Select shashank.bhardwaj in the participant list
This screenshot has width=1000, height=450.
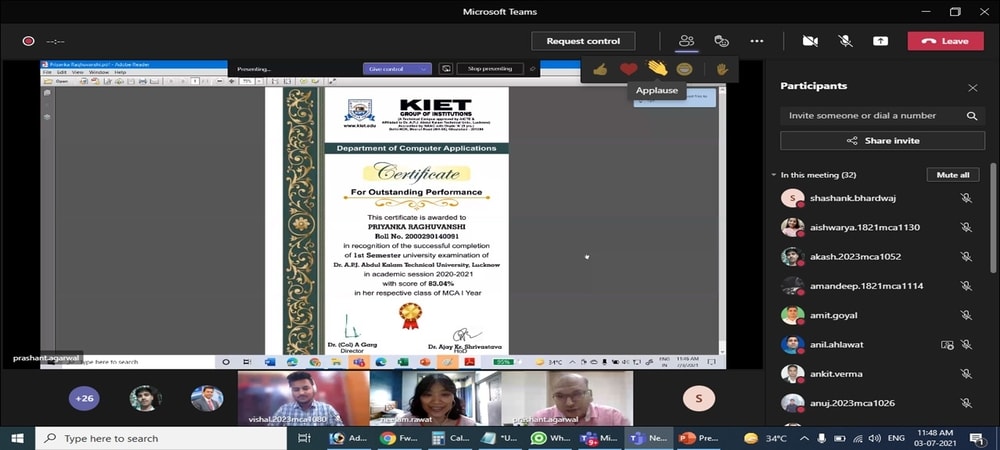tap(838, 198)
